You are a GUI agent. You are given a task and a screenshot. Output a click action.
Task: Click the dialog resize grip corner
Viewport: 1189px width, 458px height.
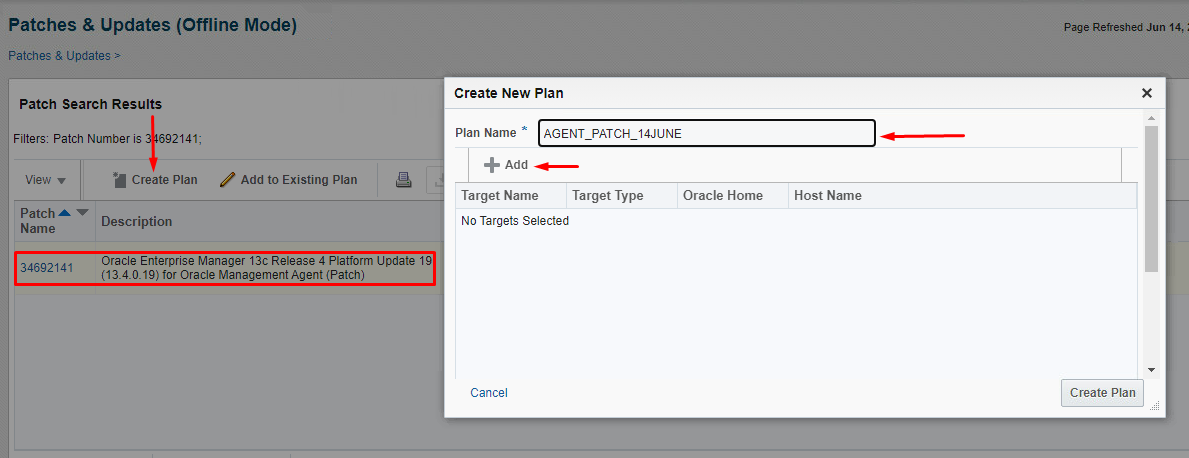1155,406
